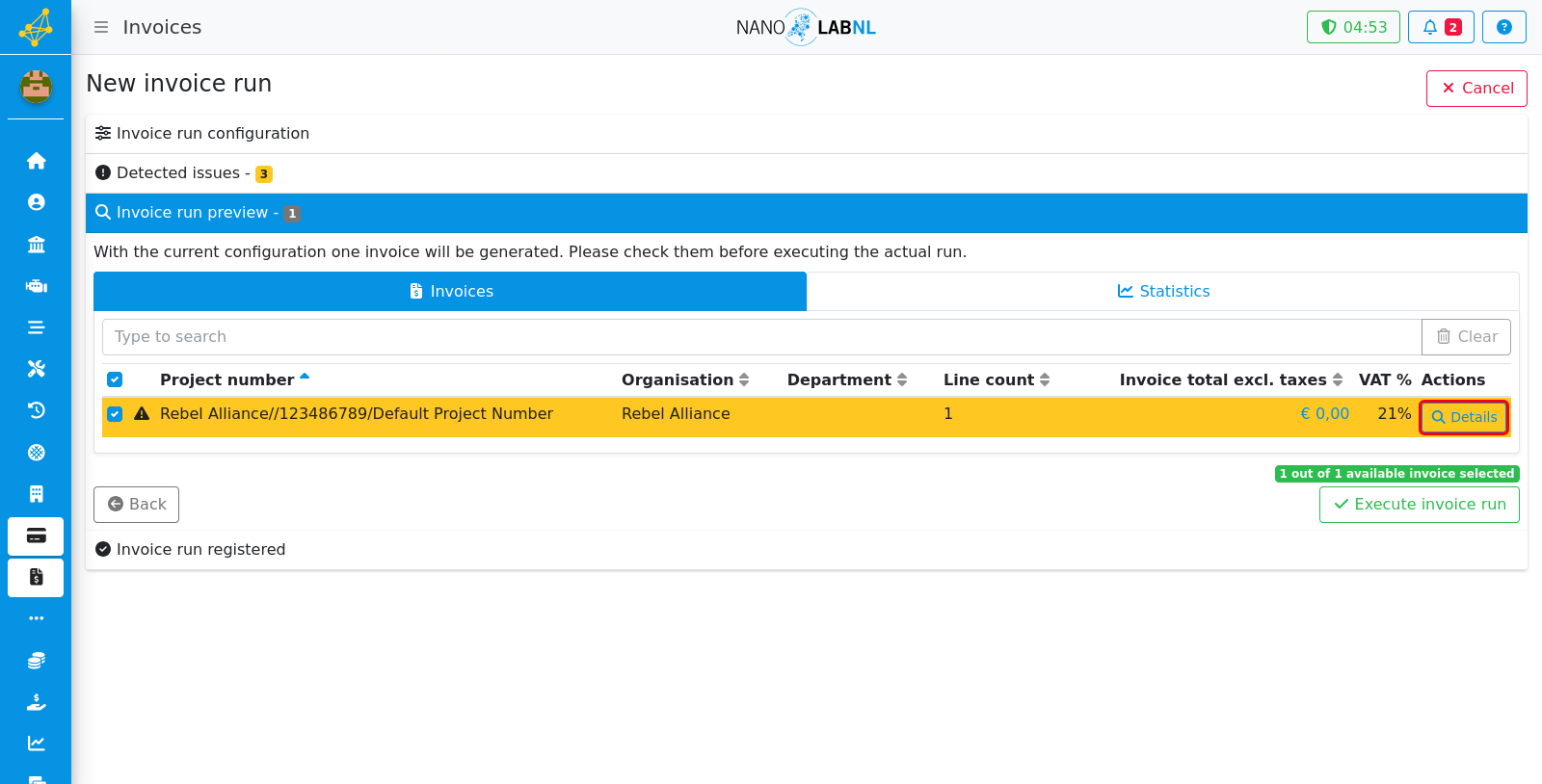Open the history clock sidebar icon
Viewport: 1542px width, 784px height.
point(36,410)
